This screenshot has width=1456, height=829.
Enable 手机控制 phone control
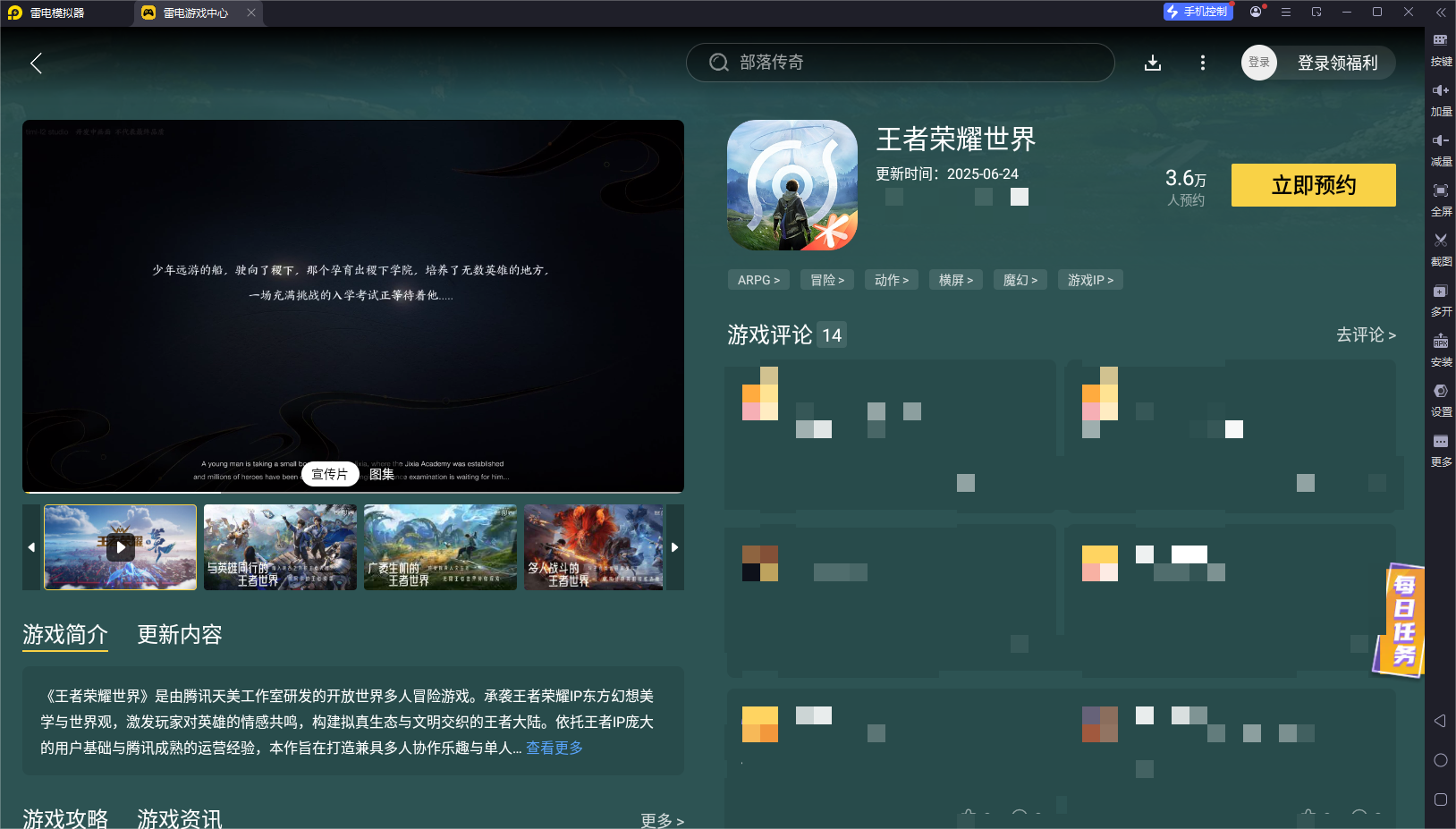1198,12
